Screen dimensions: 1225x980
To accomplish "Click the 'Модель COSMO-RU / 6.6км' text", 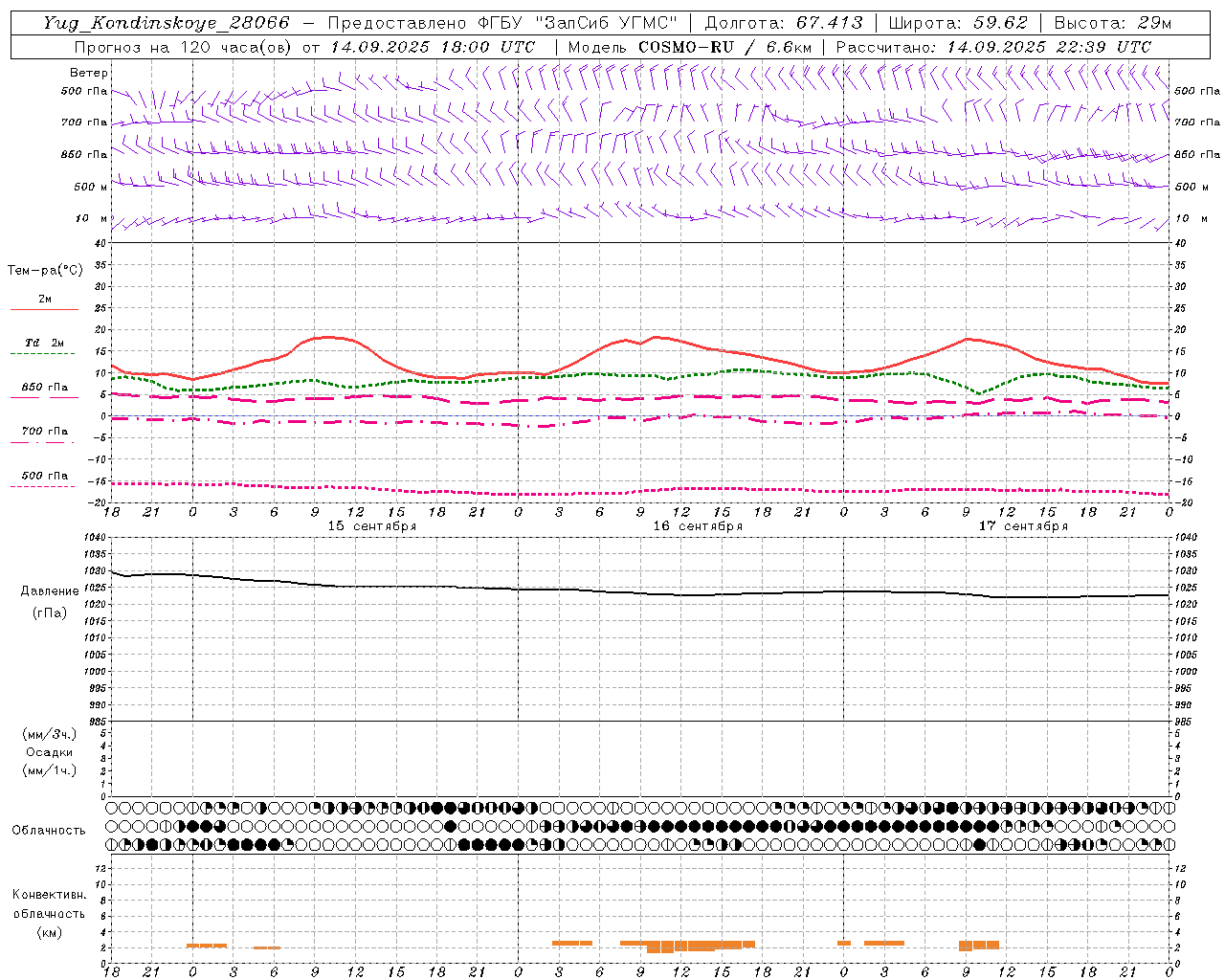I will point(690,47).
